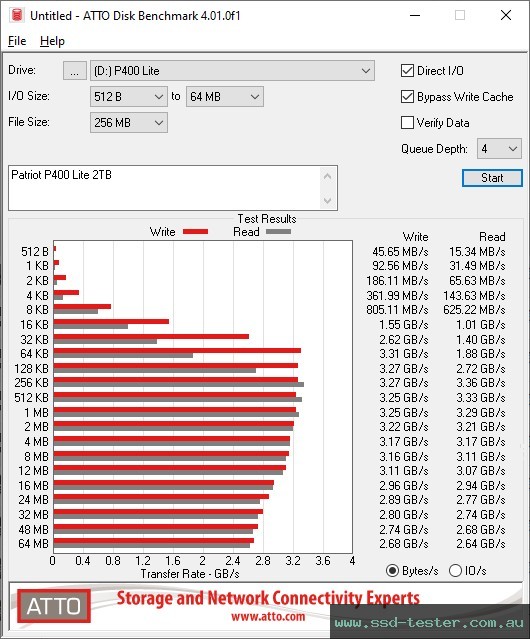The height and width of the screenshot is (639, 530).
Task: Click the description box scroll up arrow
Action: pyautogui.click(x=328, y=177)
